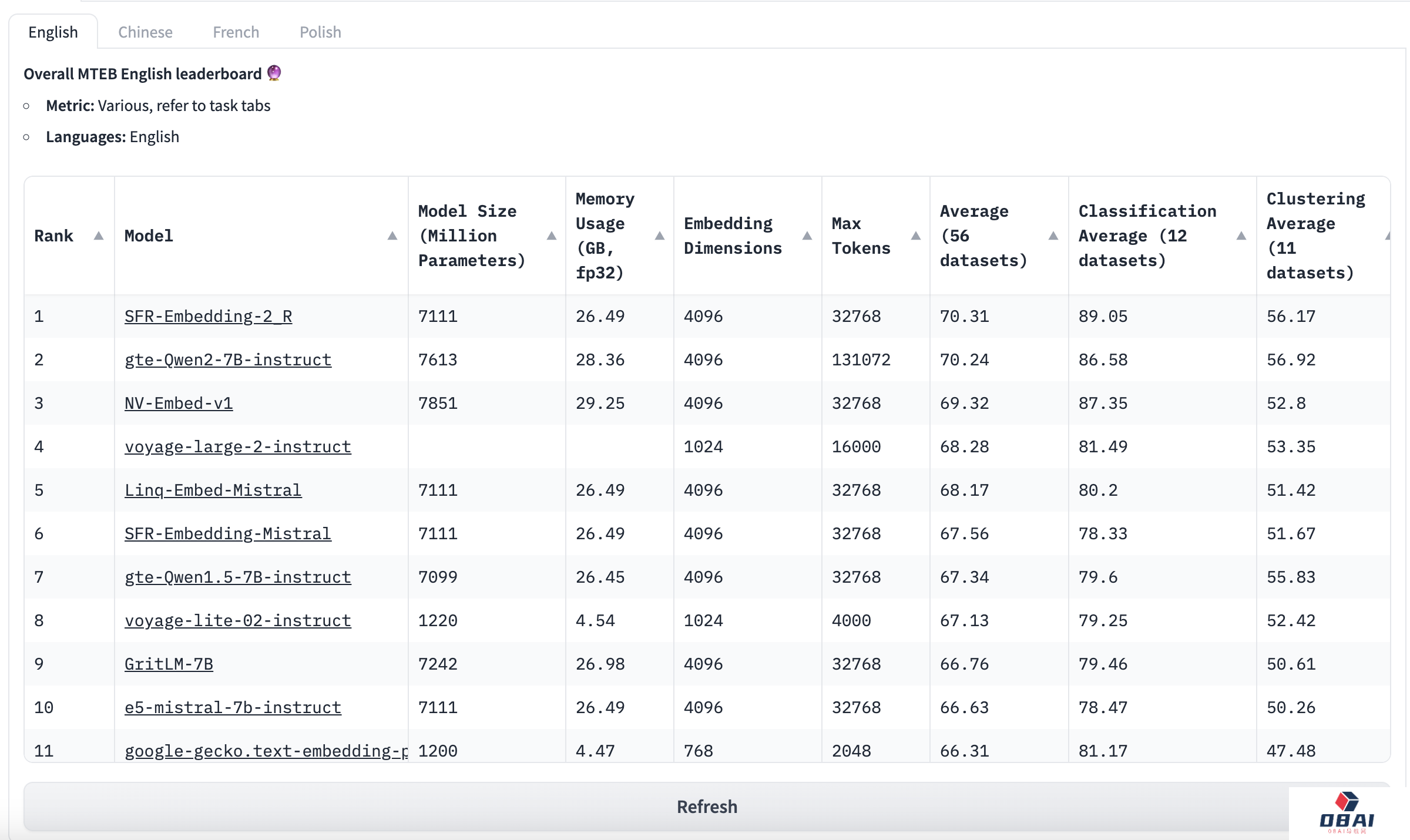Image resolution: width=1410 pixels, height=840 pixels.
Task: Open the Polish leaderboard tab
Action: click(x=320, y=32)
